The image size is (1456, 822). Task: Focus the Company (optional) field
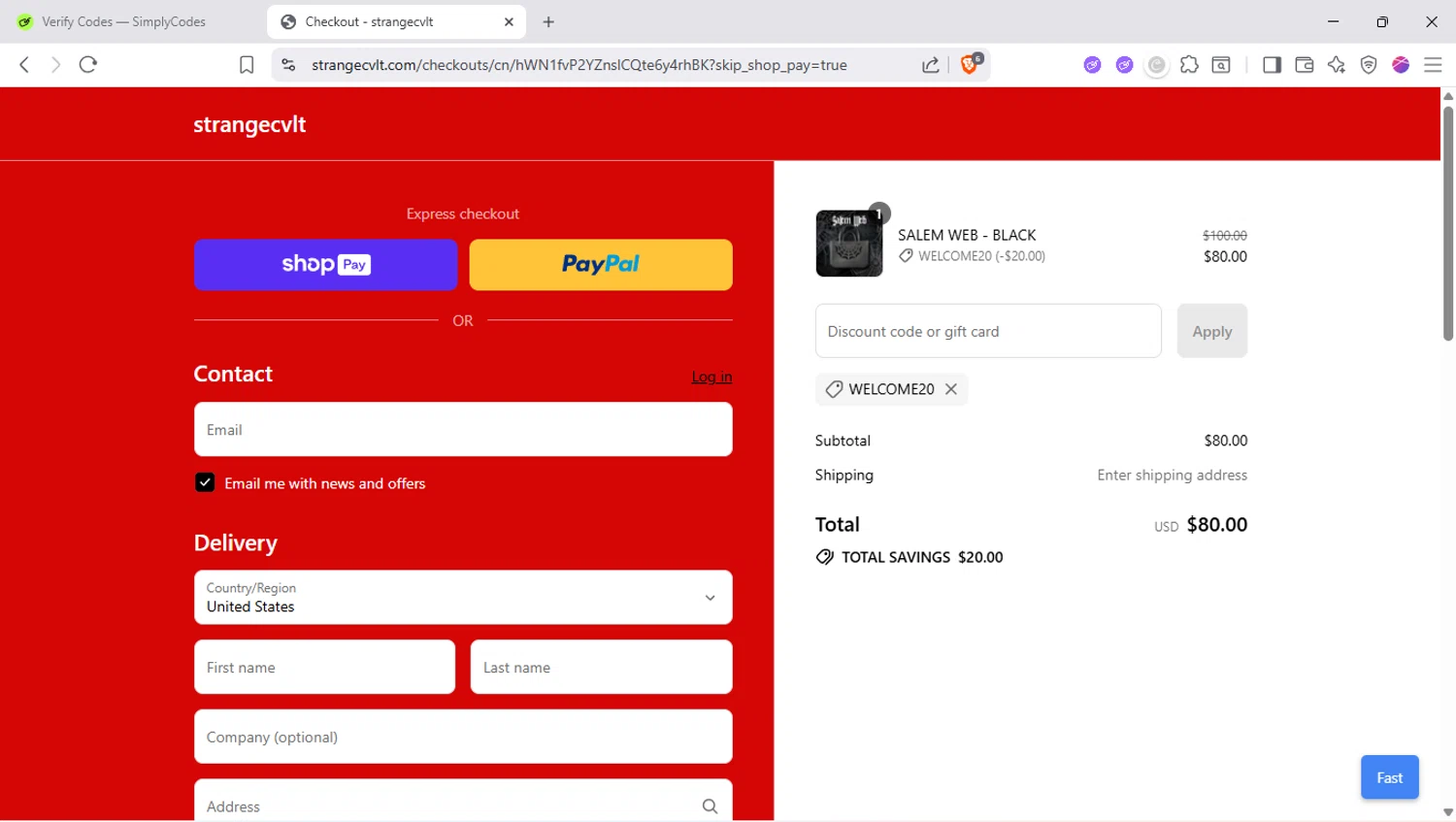(x=463, y=737)
